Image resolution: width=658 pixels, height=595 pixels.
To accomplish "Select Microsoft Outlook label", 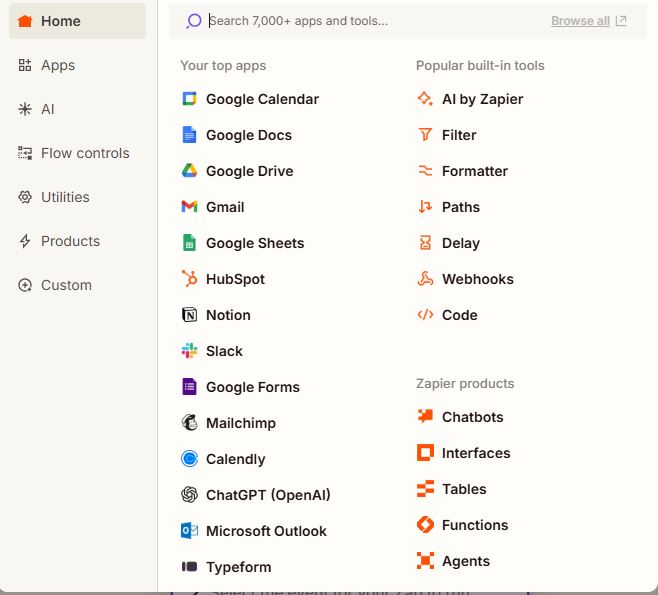I will [266, 531].
